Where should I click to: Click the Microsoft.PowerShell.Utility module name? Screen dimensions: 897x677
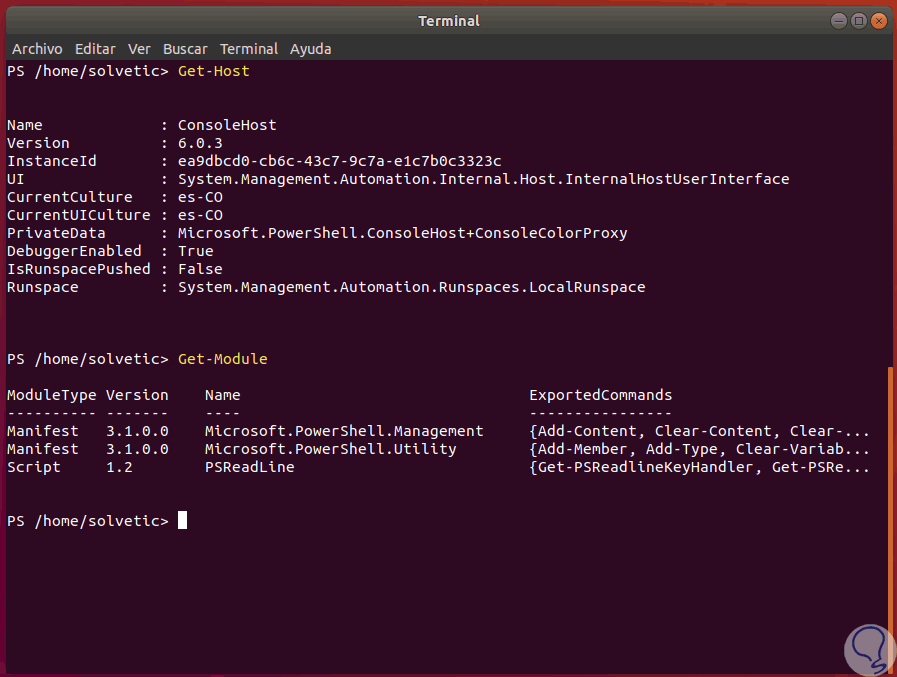[x=330, y=449]
